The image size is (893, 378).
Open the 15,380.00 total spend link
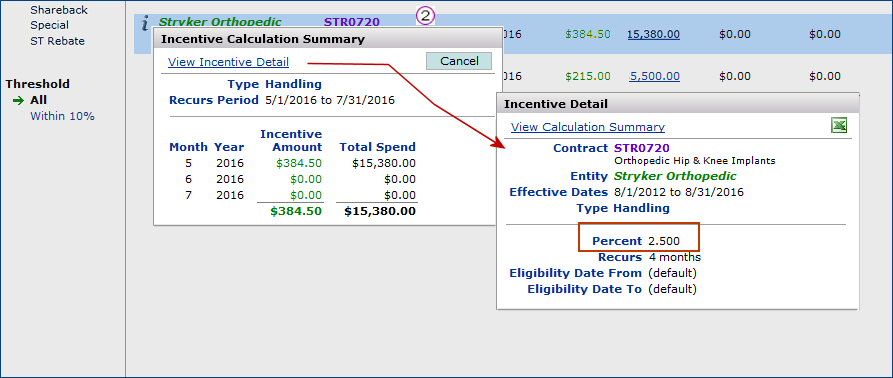pyautogui.click(x=654, y=34)
